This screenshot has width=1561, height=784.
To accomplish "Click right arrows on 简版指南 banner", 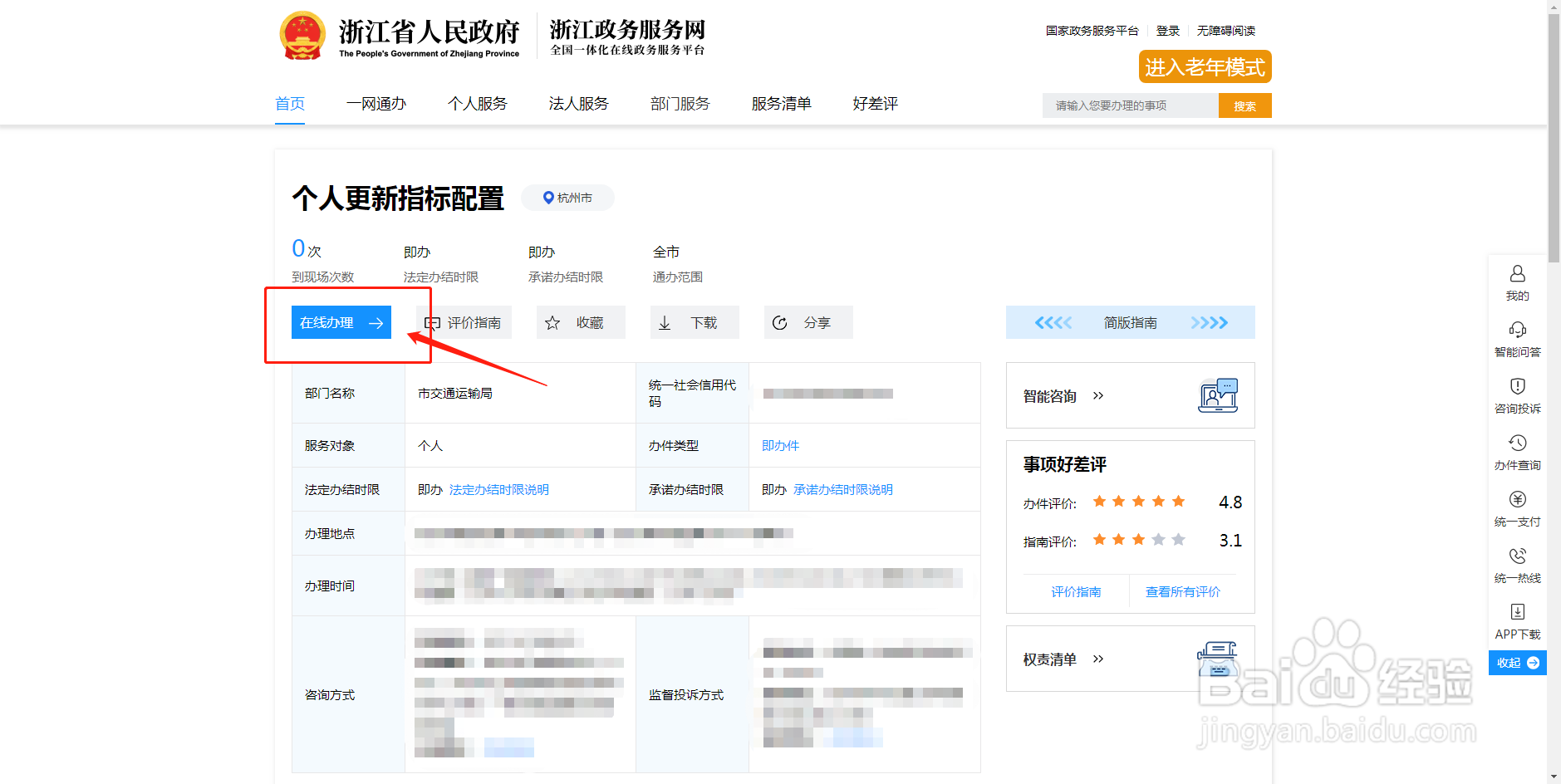I will [1209, 323].
